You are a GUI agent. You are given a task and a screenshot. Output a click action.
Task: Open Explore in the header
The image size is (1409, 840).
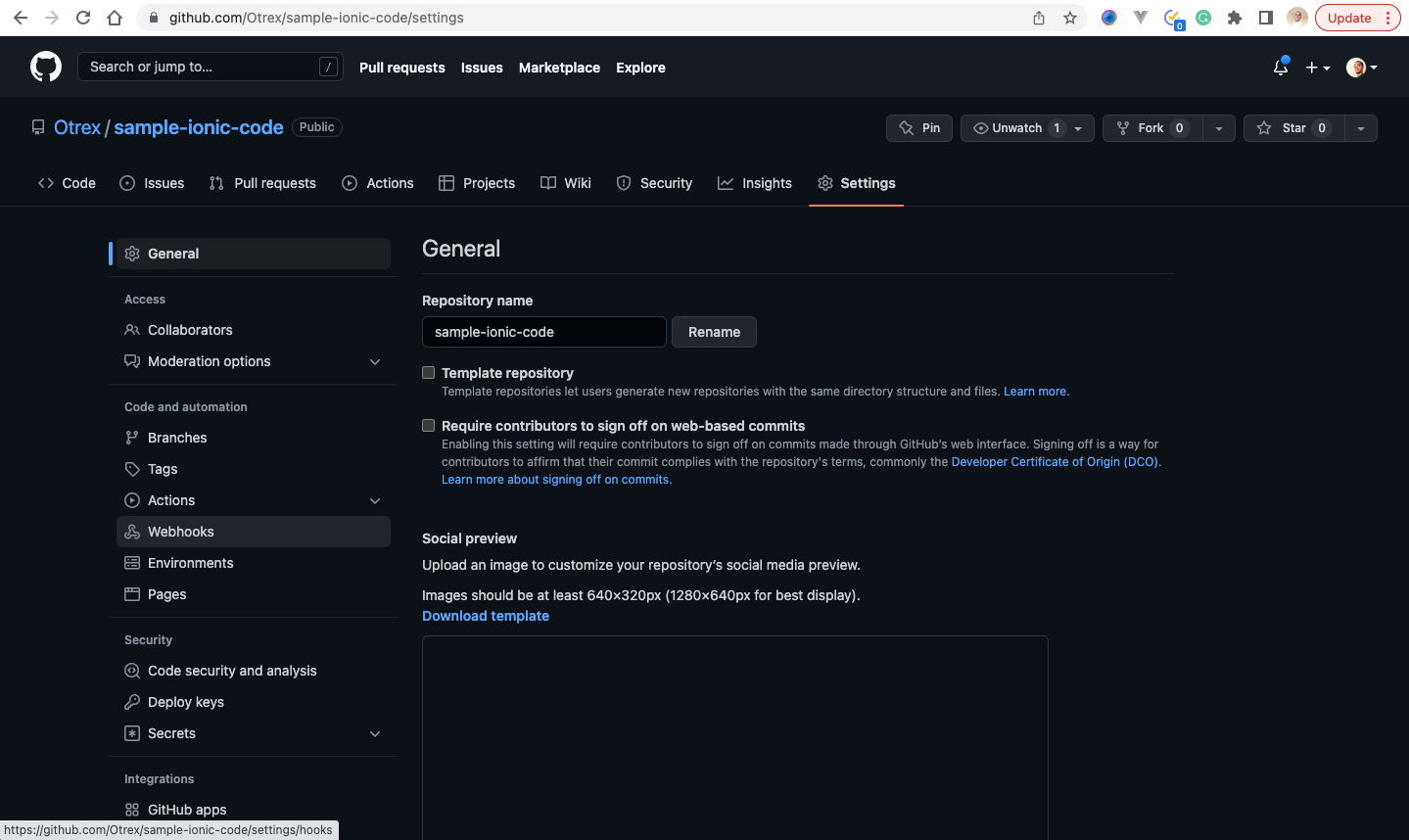coord(640,68)
